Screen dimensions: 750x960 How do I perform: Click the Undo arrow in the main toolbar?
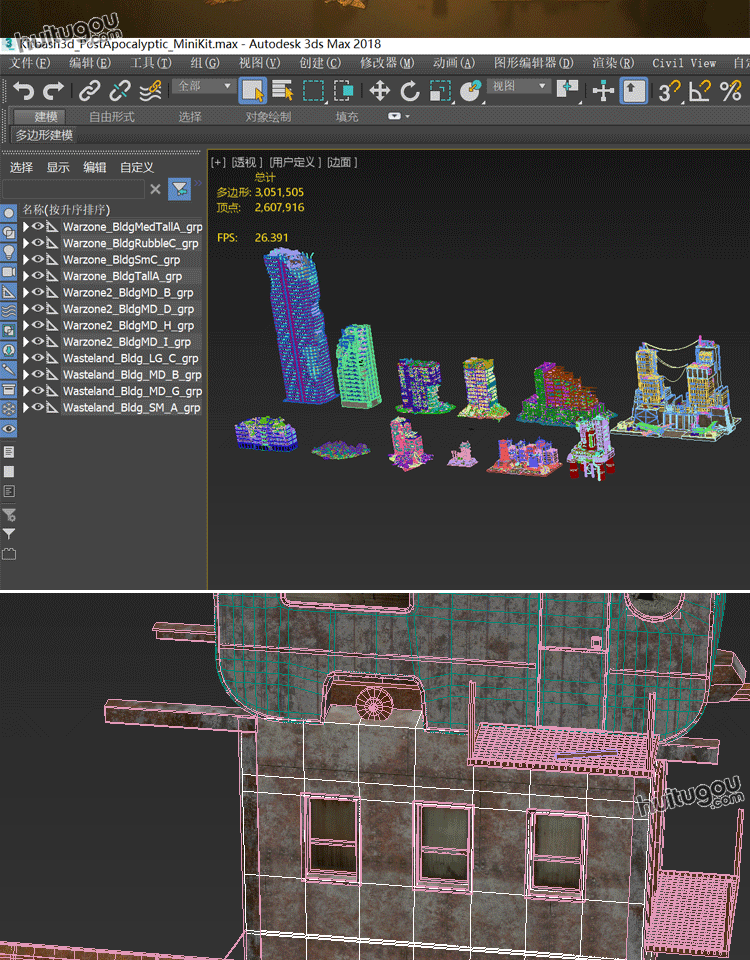coord(23,91)
